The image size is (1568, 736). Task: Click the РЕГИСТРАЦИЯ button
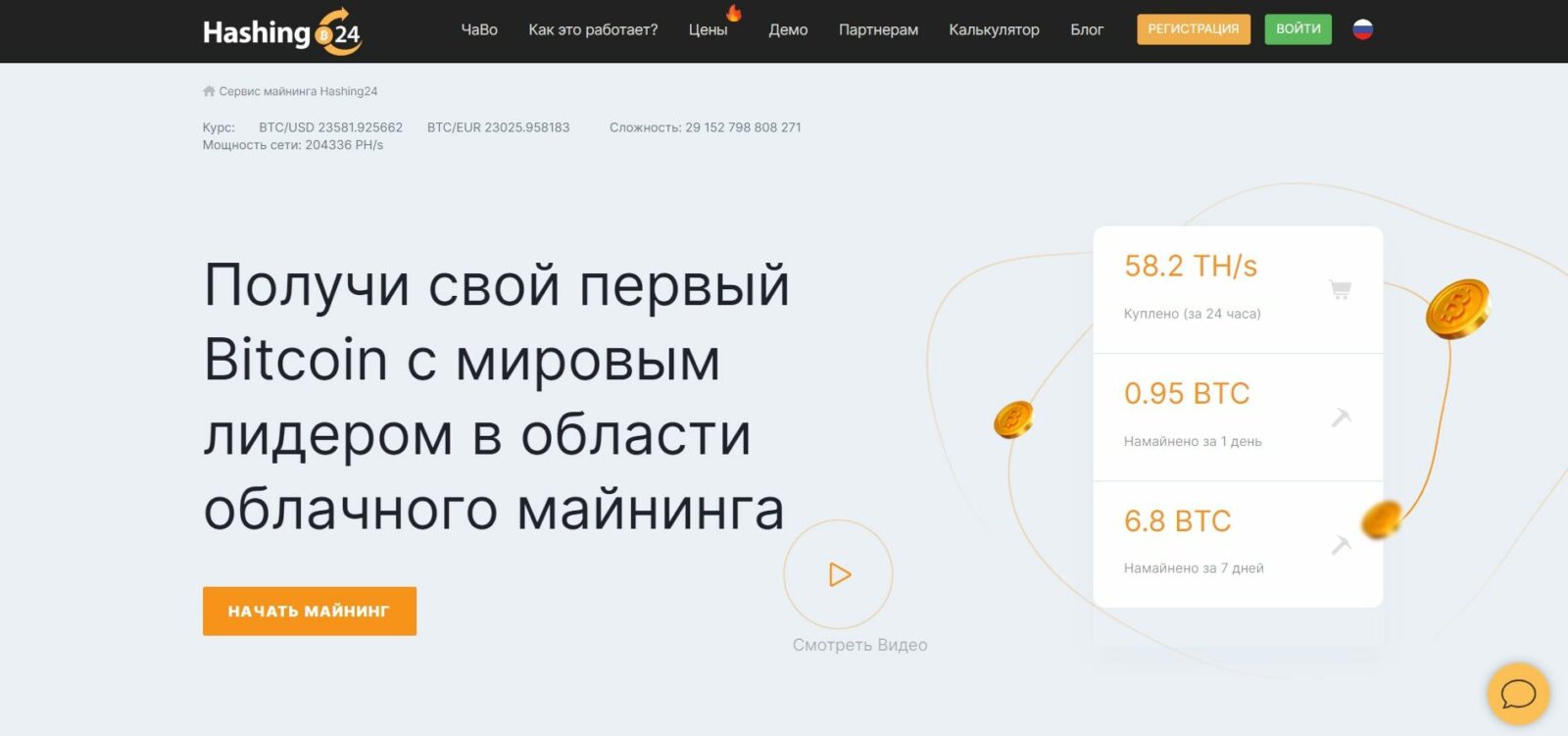coord(1194,29)
